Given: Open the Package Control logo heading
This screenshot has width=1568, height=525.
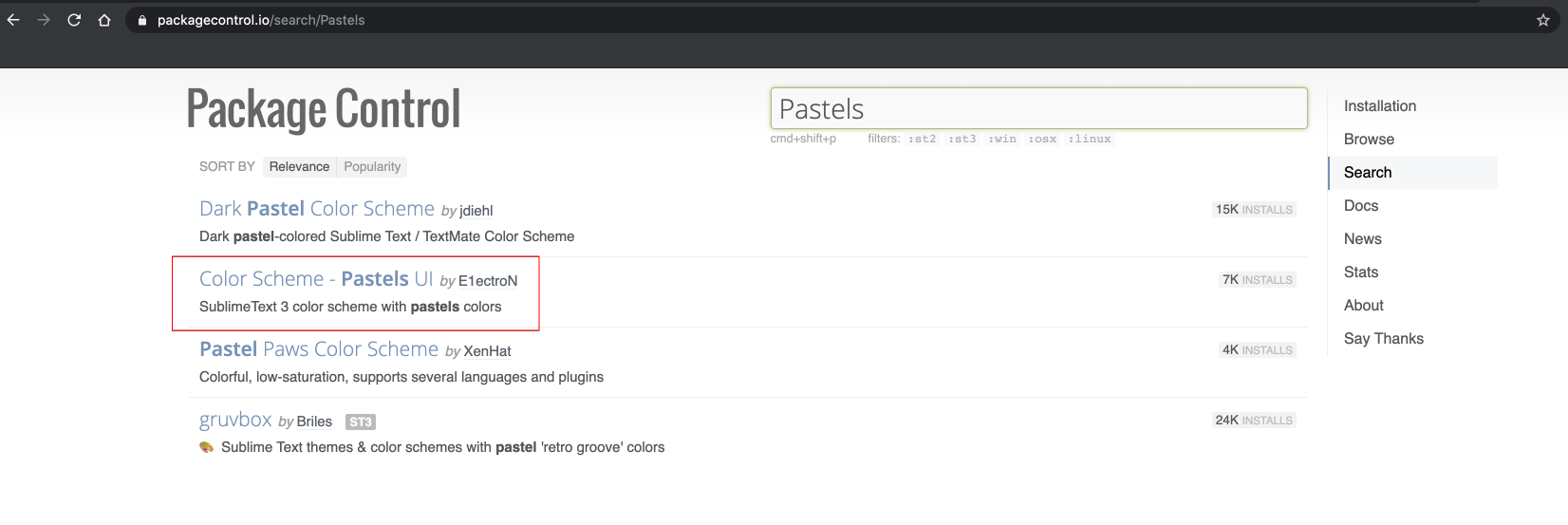Looking at the screenshot, I should [324, 109].
